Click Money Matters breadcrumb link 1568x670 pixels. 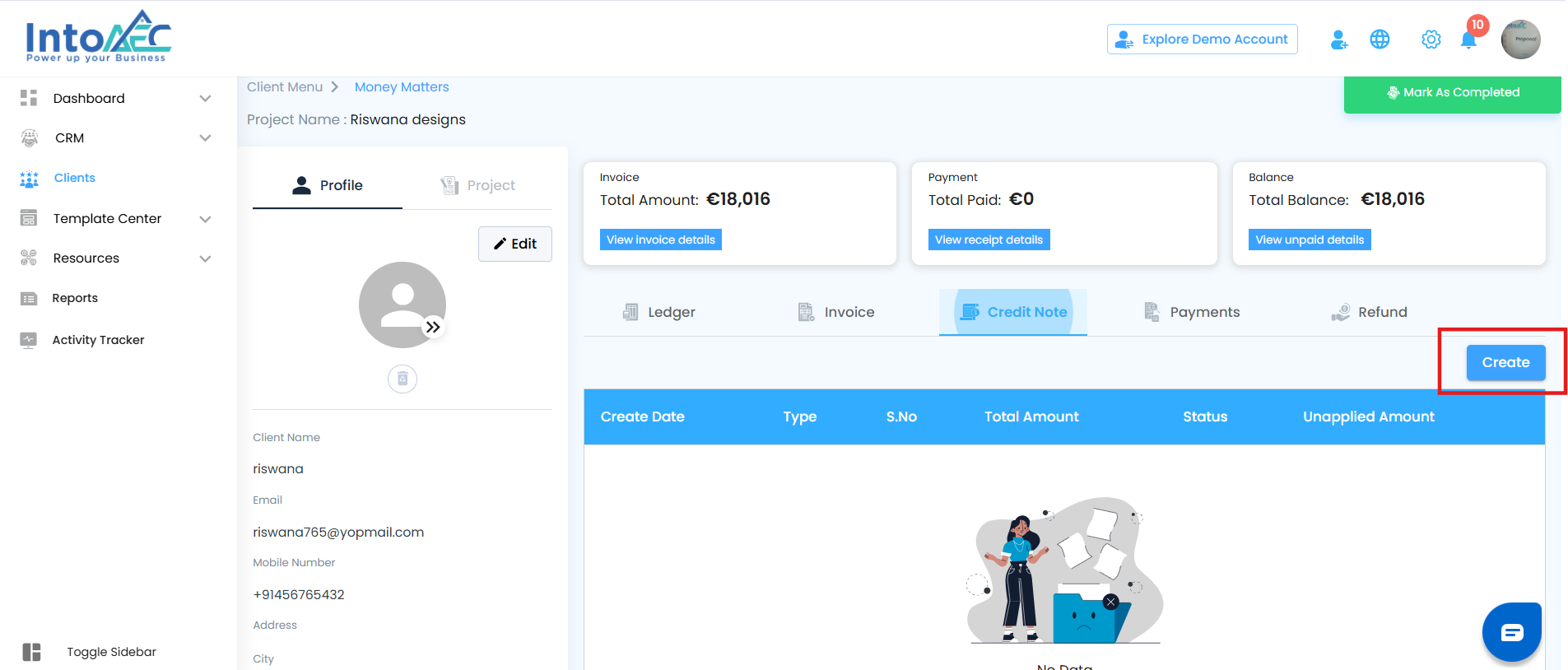coord(402,87)
